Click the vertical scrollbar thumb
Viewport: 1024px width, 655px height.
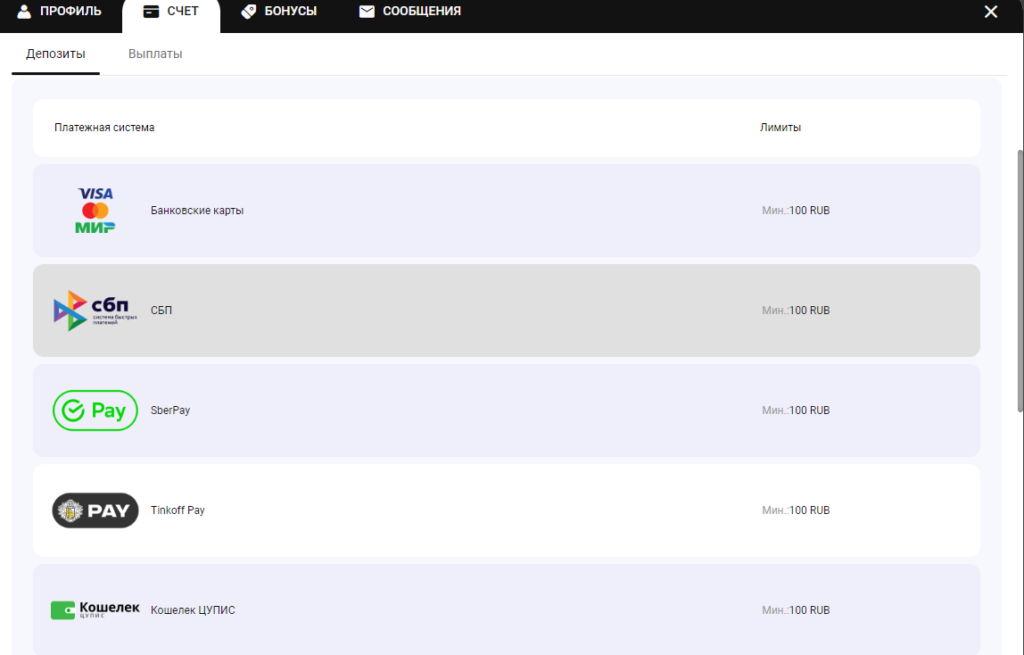point(1020,281)
